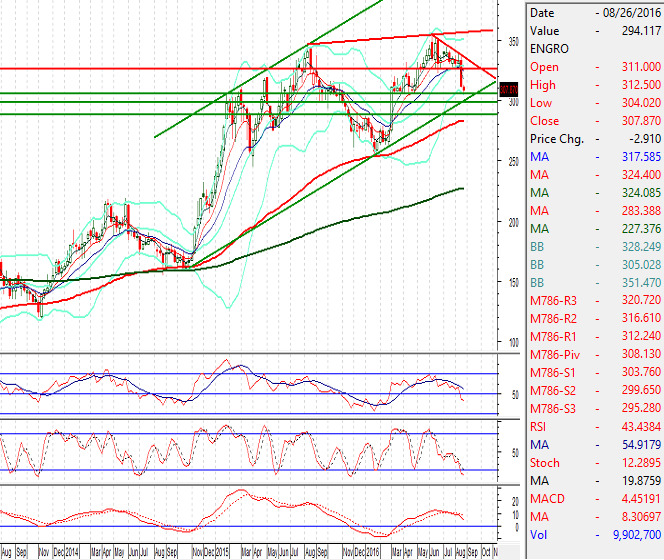Click the 350 price axis label

point(513,42)
